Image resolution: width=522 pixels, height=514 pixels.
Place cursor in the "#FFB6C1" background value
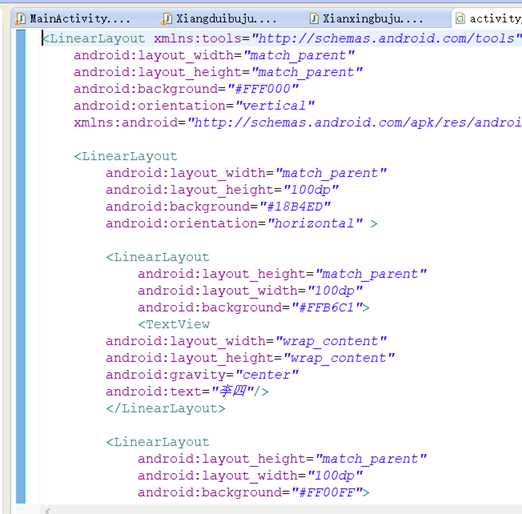tap(327, 307)
